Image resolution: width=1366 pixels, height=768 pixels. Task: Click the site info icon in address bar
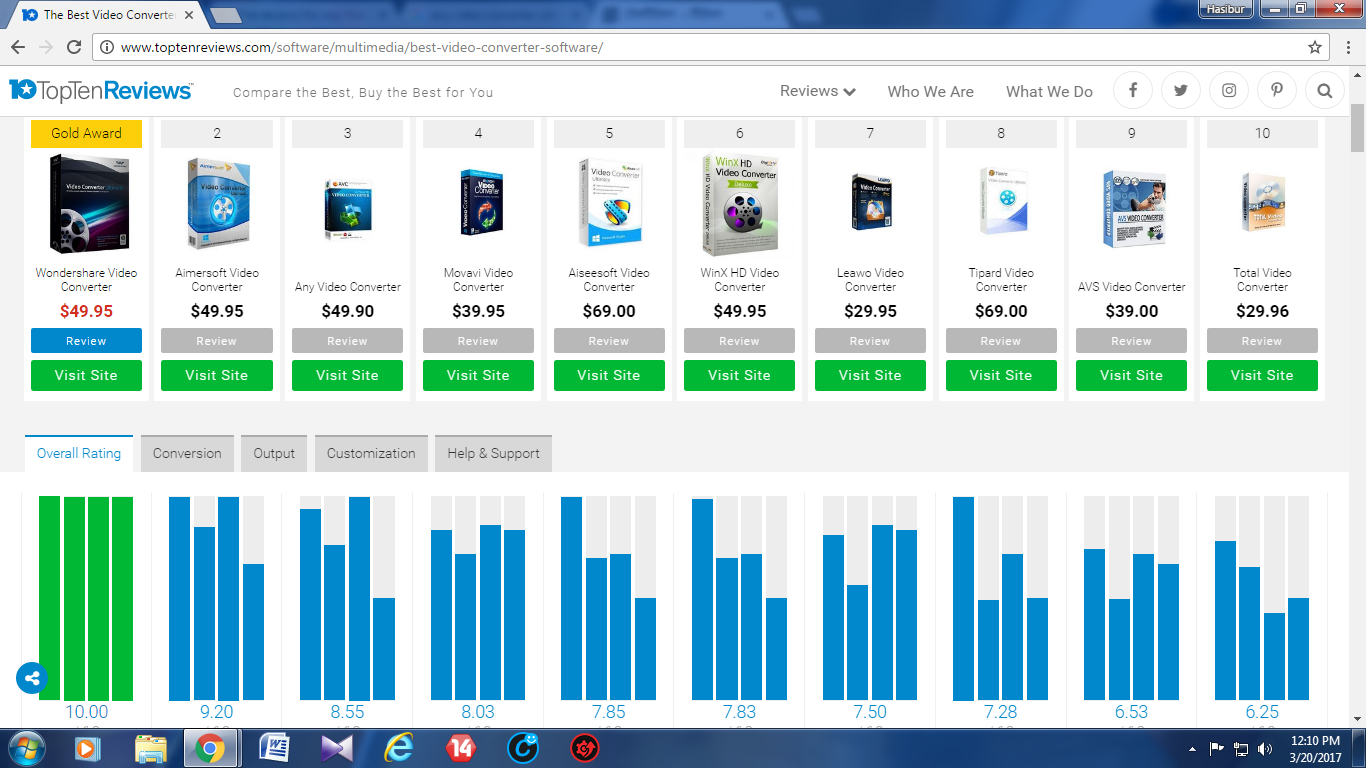pyautogui.click(x=107, y=47)
